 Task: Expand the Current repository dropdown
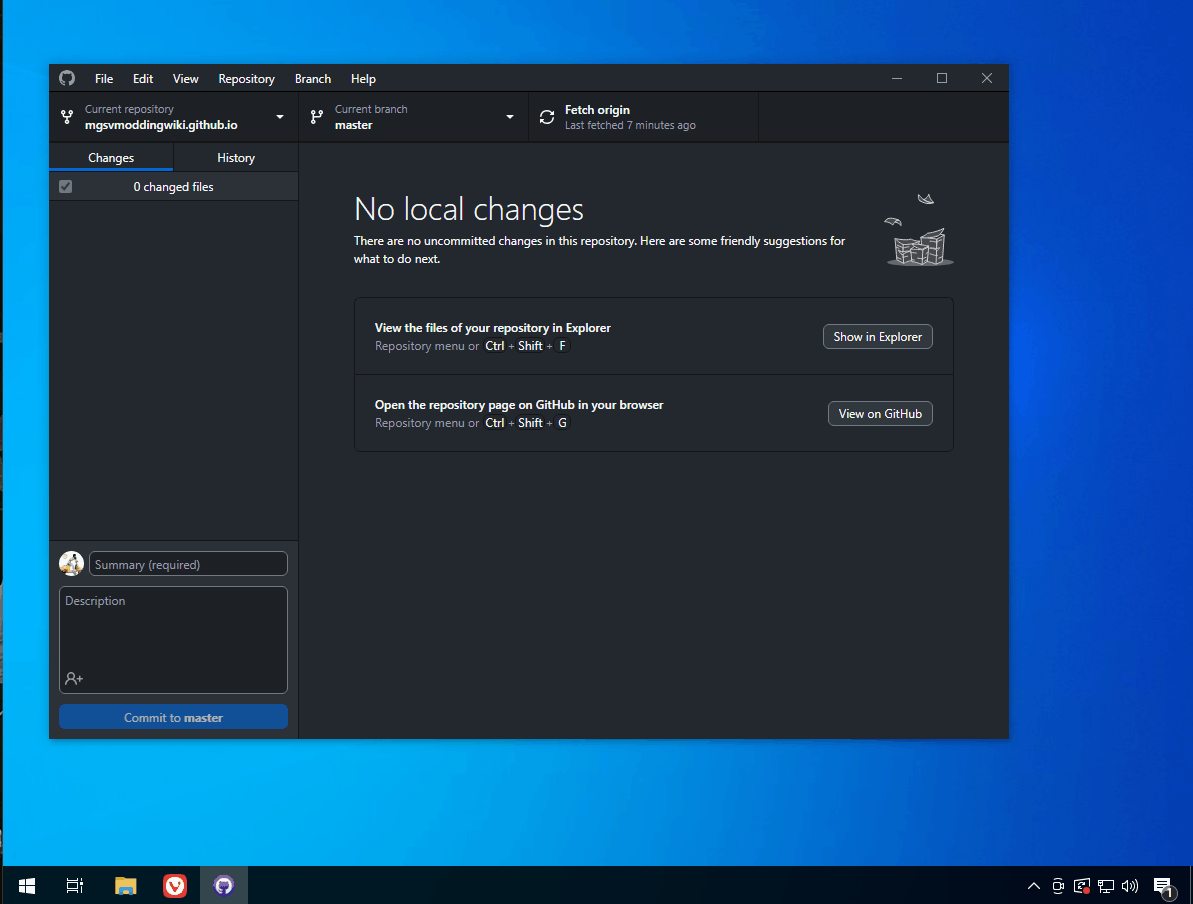tap(173, 117)
